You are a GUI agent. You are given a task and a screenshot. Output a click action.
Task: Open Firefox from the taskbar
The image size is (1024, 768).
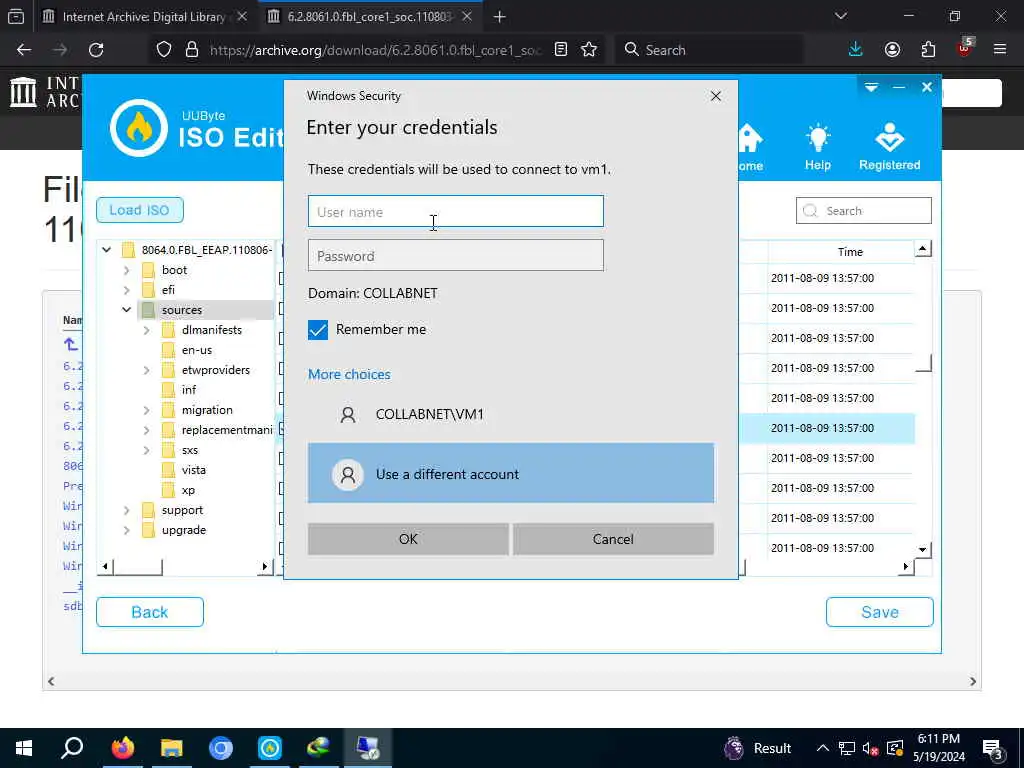pyautogui.click(x=122, y=748)
